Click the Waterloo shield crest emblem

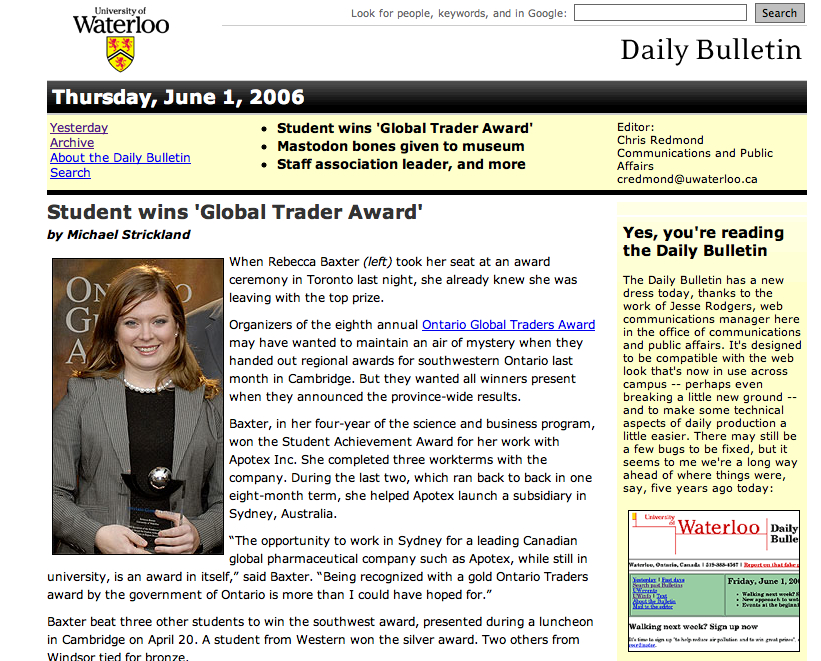120,53
